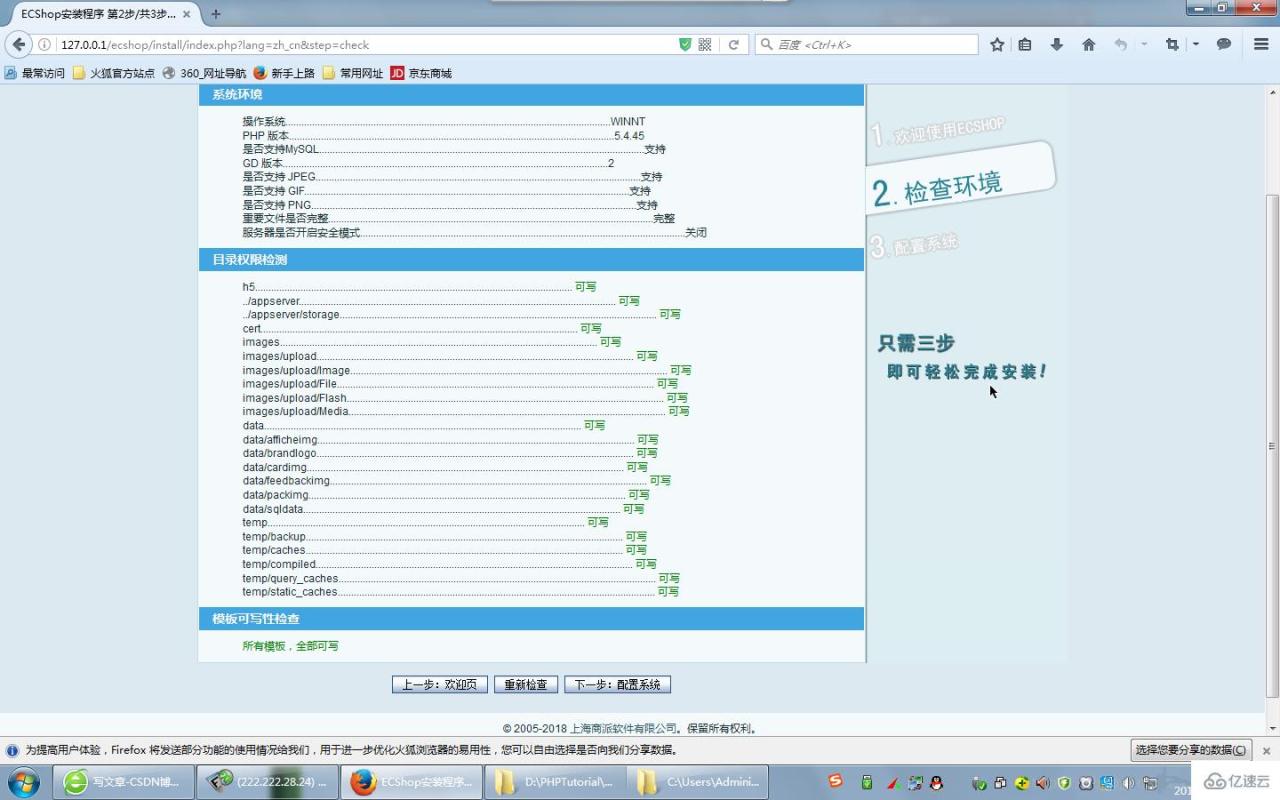The width and height of the screenshot is (1280, 800).
Task: Click the PHP 版本 row
Action: [x=443, y=135]
